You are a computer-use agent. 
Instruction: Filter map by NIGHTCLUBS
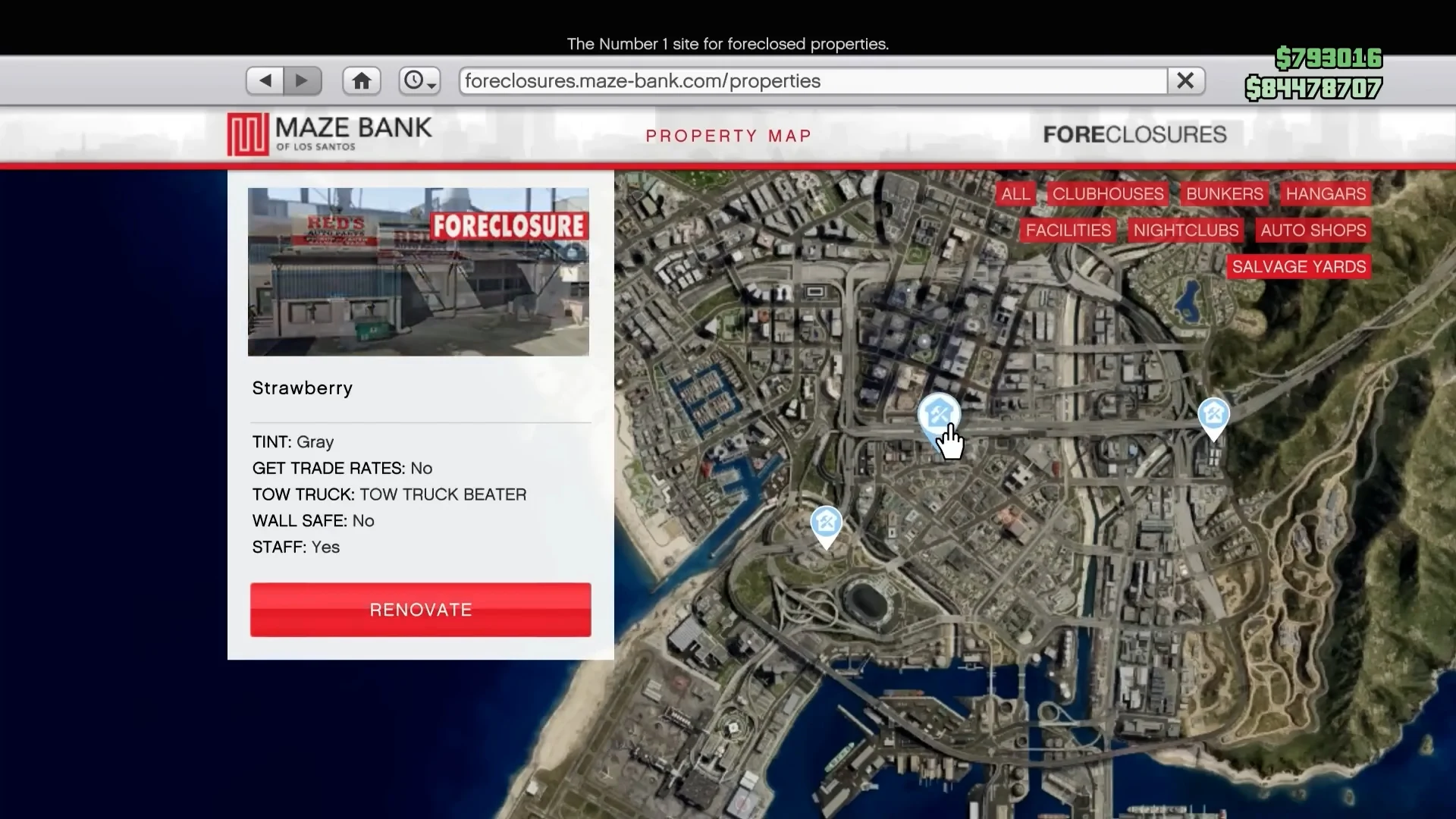point(1186,231)
